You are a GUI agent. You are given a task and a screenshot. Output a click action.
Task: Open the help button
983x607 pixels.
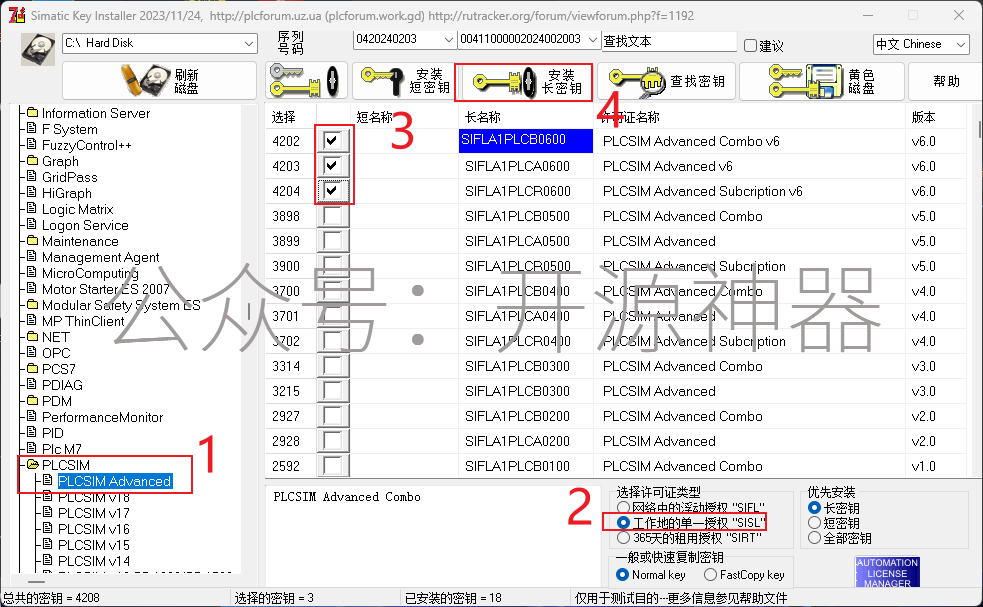tap(946, 81)
